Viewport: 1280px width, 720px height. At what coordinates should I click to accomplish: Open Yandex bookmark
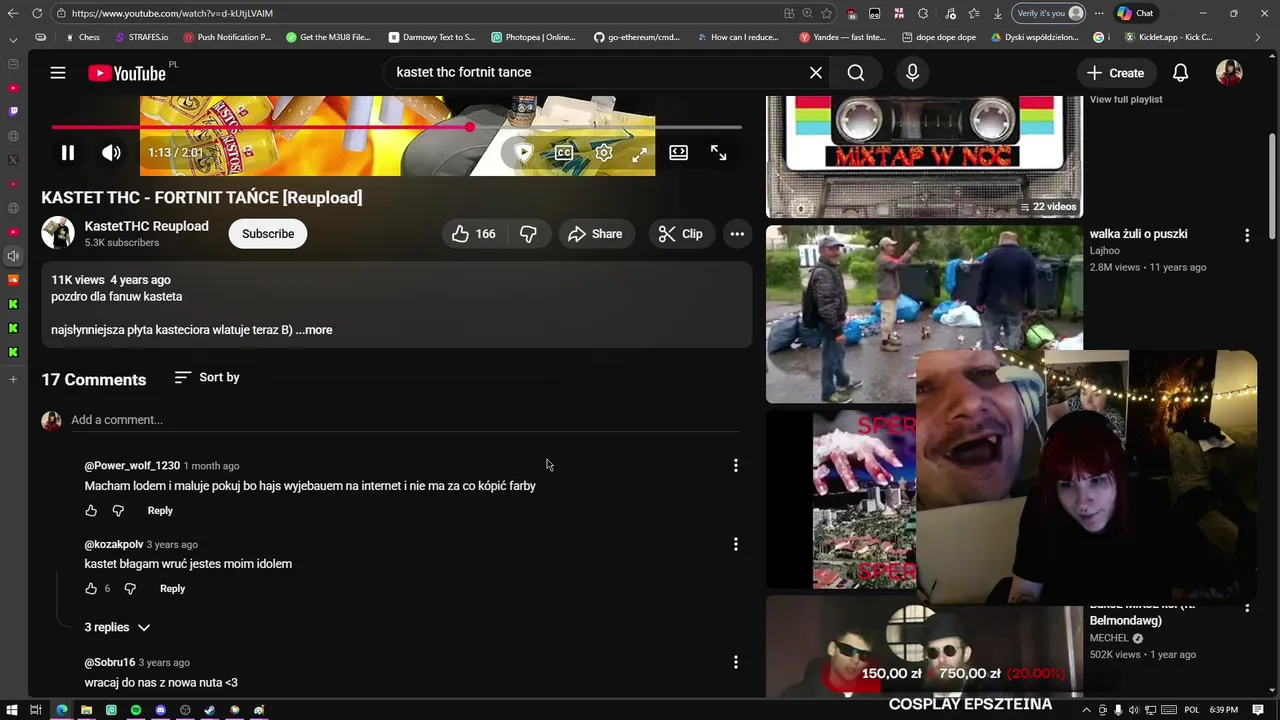842,37
